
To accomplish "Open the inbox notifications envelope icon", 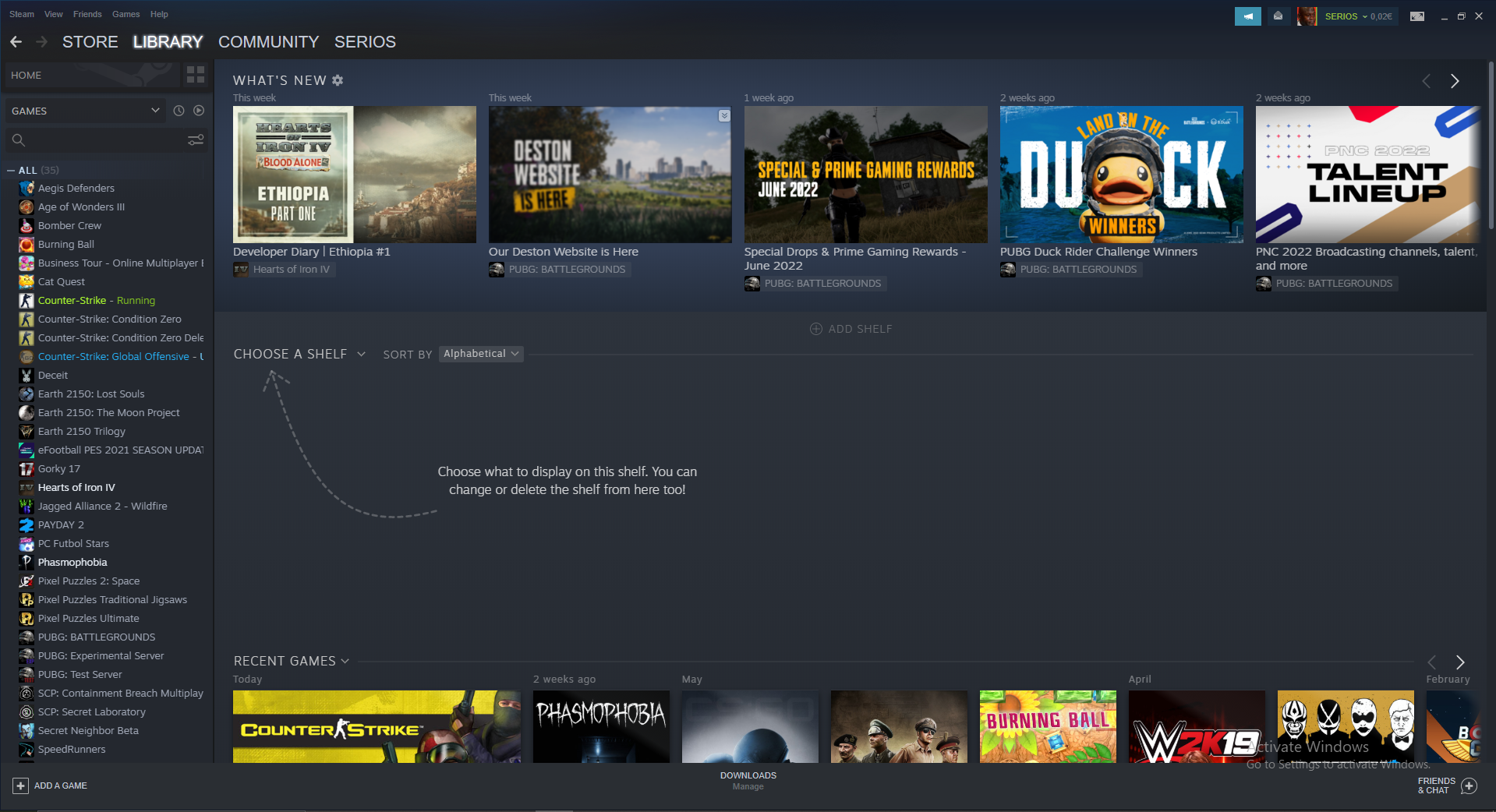I will click(x=1278, y=16).
